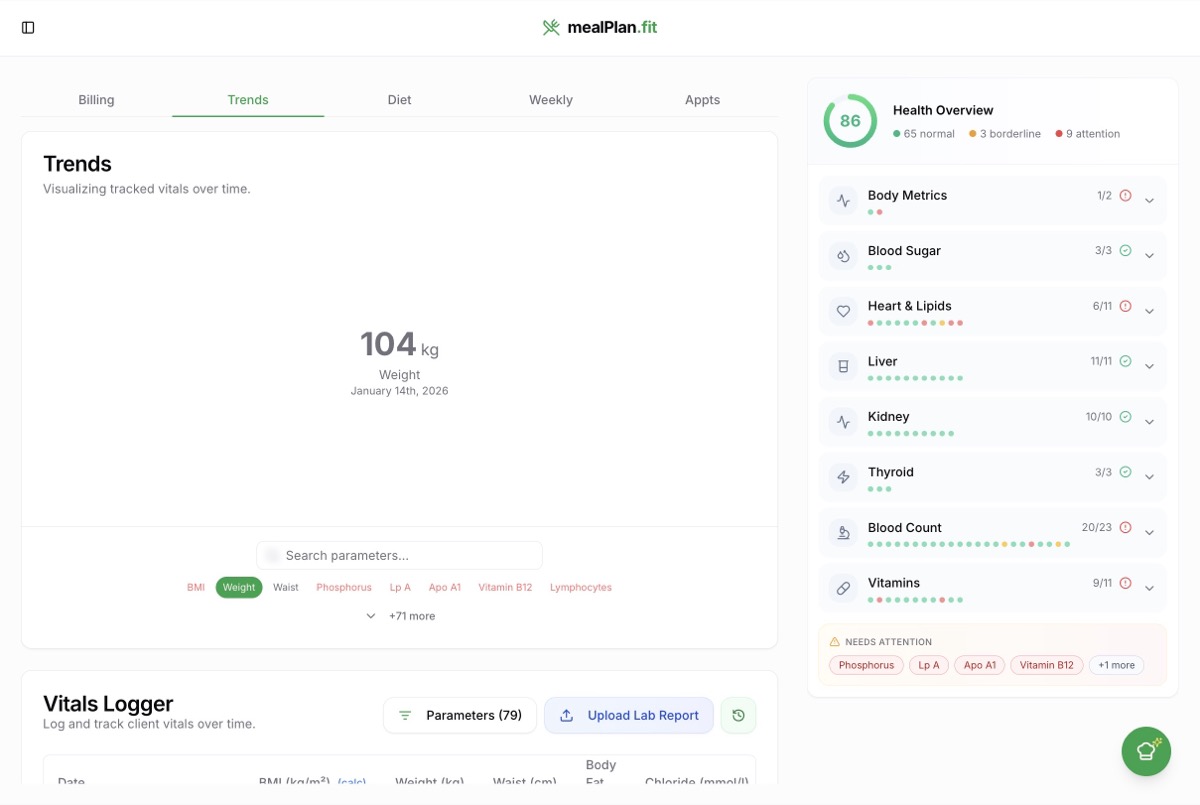Click the Heart & Lipids heart icon
This screenshot has width=1200, height=805.
point(843,311)
